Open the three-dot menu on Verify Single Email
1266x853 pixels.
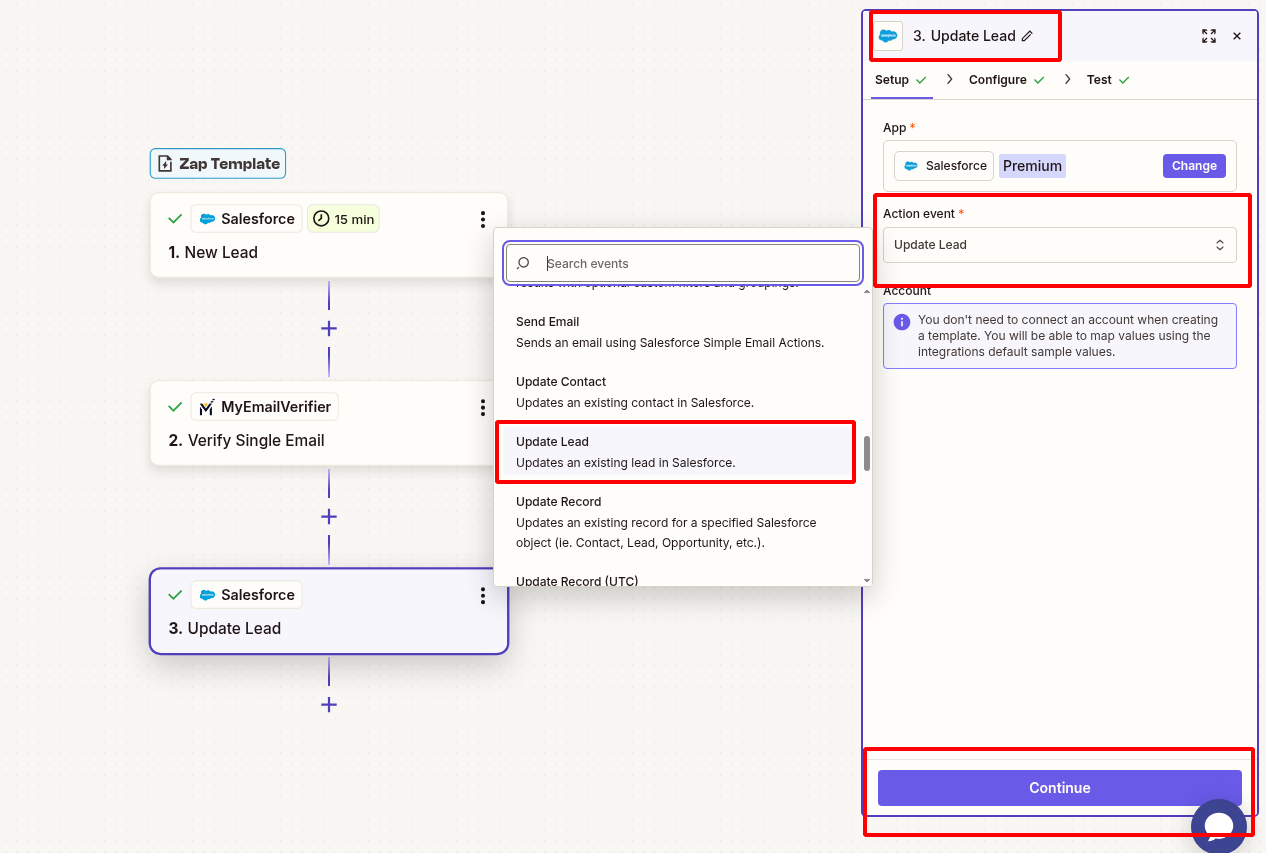click(x=483, y=407)
